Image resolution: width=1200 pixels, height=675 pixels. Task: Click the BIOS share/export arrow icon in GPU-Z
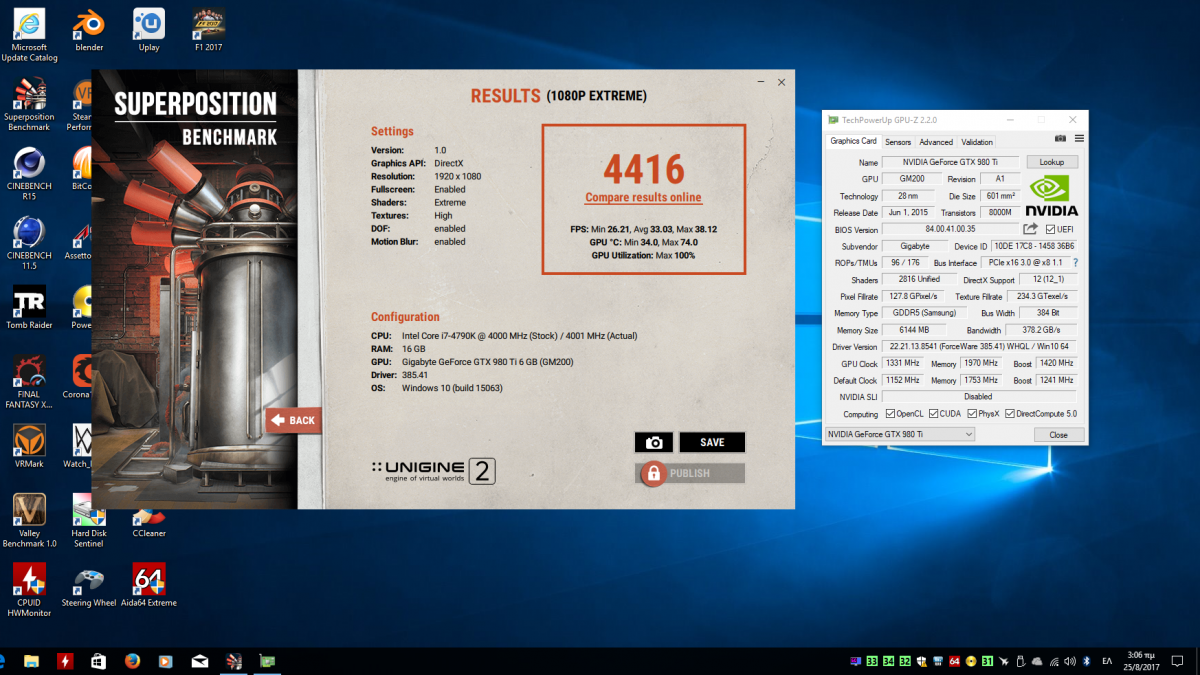tap(1030, 229)
